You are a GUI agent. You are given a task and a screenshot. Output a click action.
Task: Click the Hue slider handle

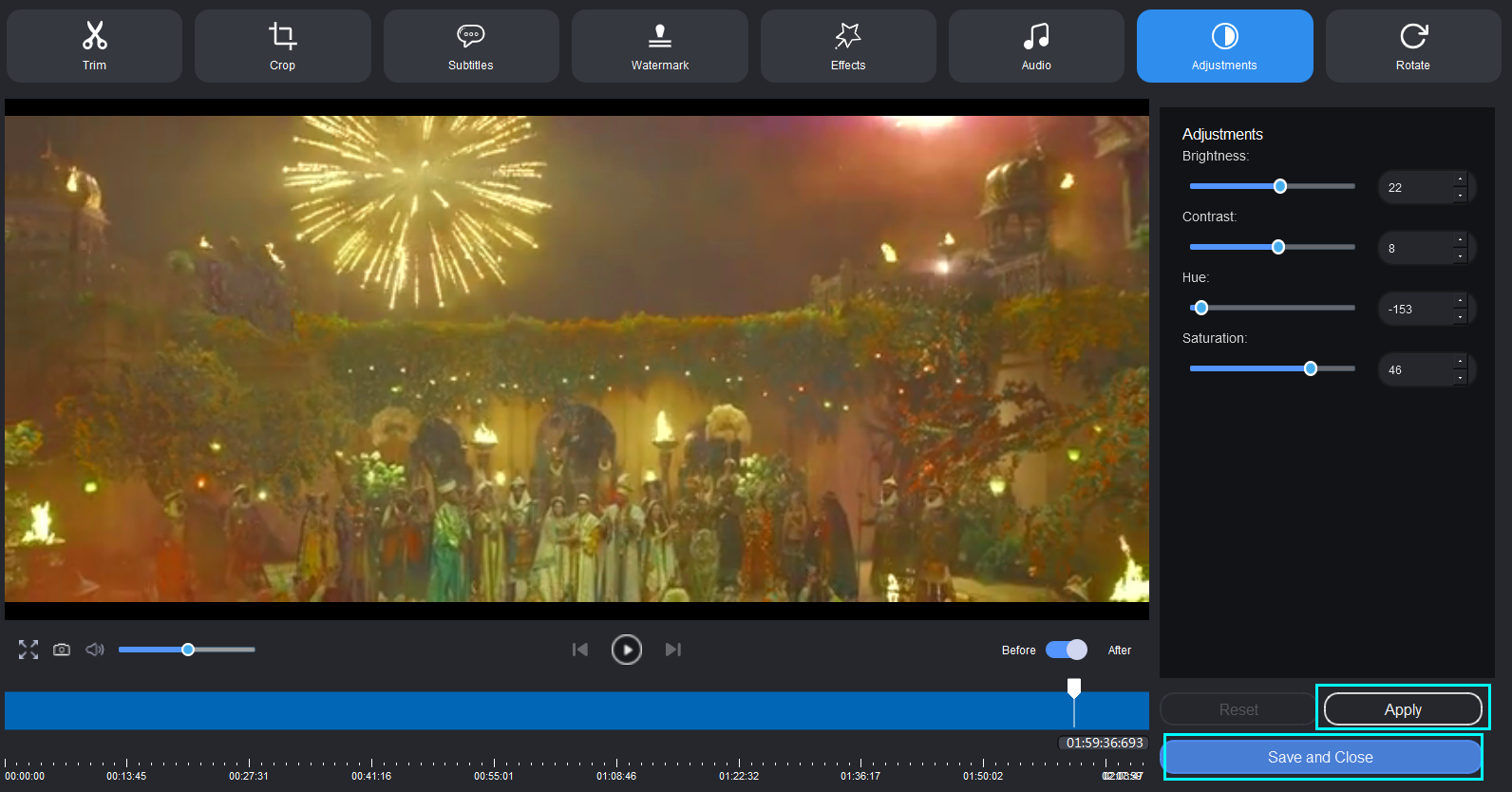pyautogui.click(x=1201, y=308)
